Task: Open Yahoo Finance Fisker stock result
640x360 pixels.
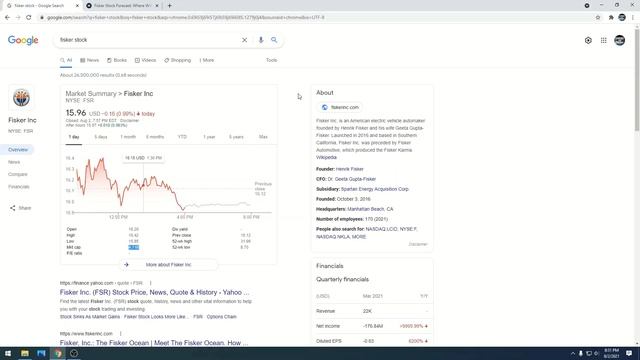Action: click(x=154, y=292)
